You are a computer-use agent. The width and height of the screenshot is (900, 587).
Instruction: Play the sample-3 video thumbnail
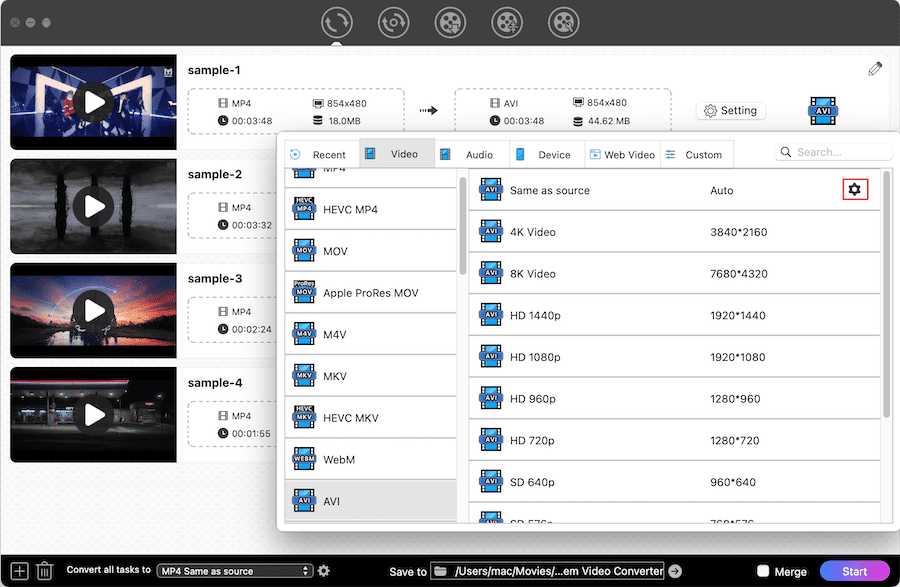tap(94, 310)
